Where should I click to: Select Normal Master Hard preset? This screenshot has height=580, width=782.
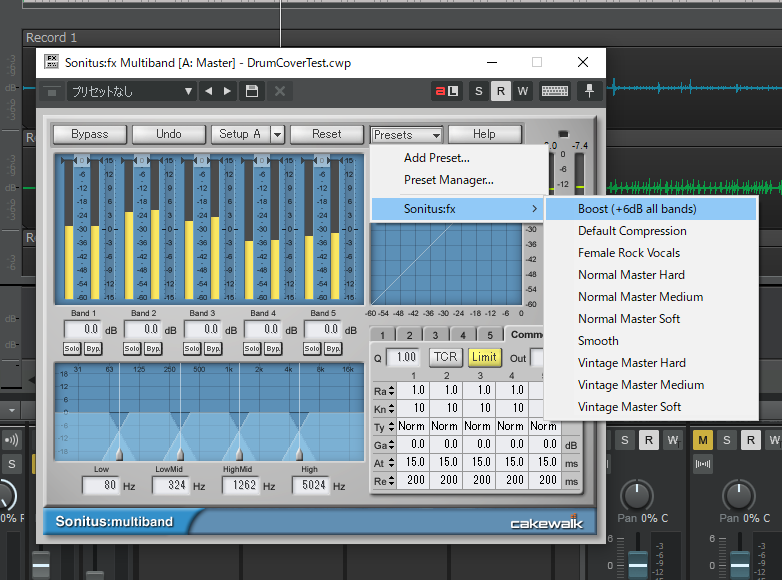651,275
